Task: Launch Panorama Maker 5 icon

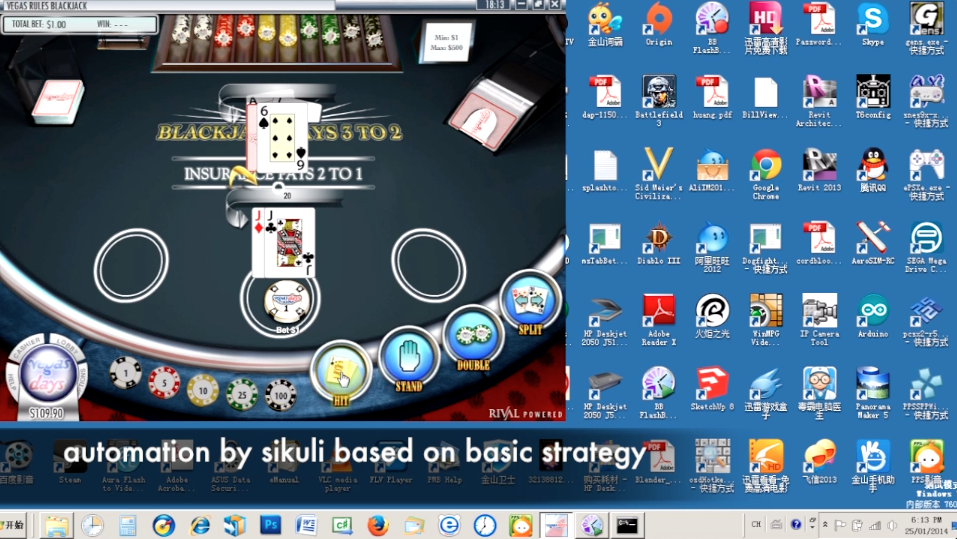Action: 873,392
